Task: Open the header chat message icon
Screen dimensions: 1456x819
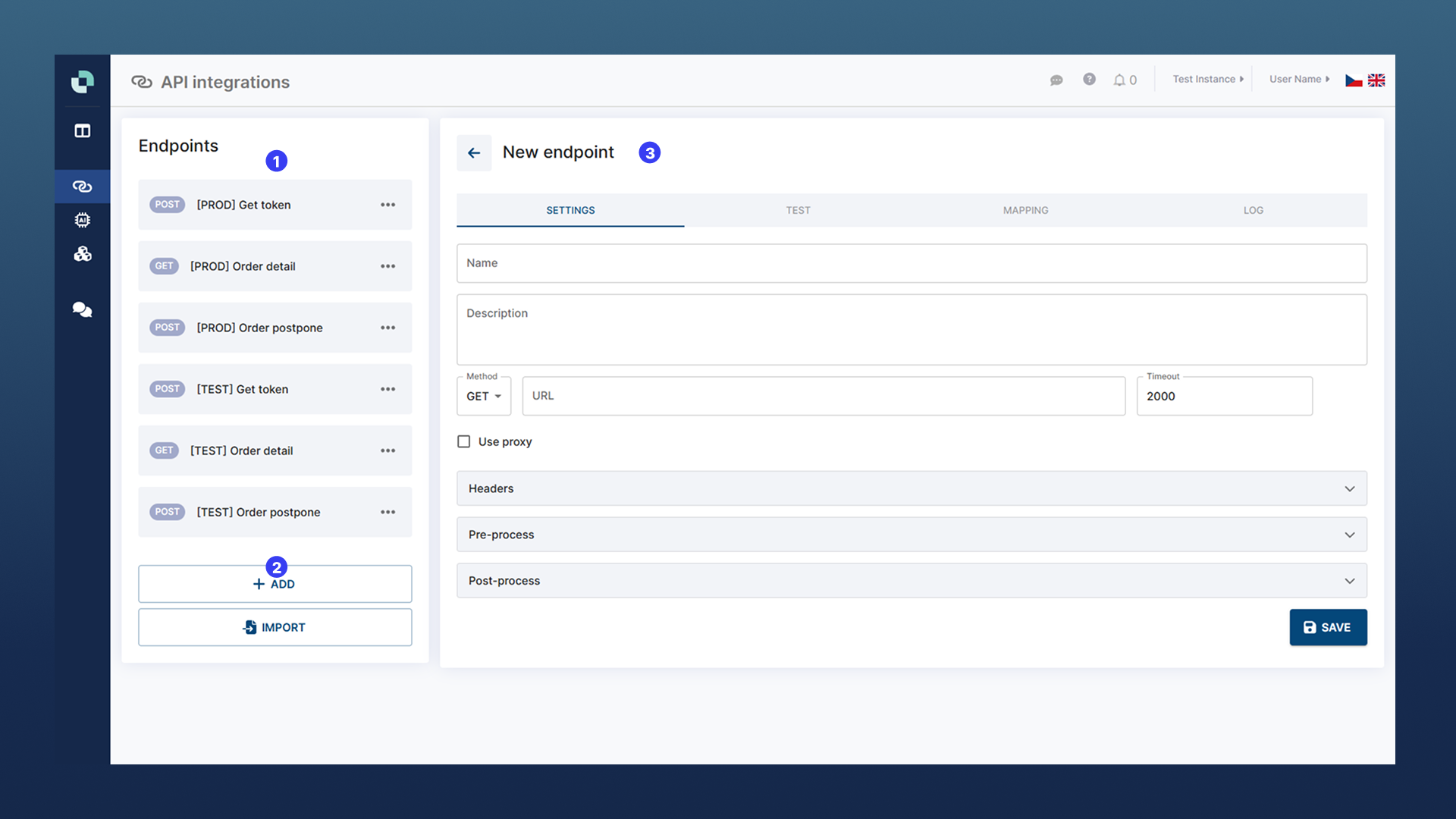Action: (1056, 80)
